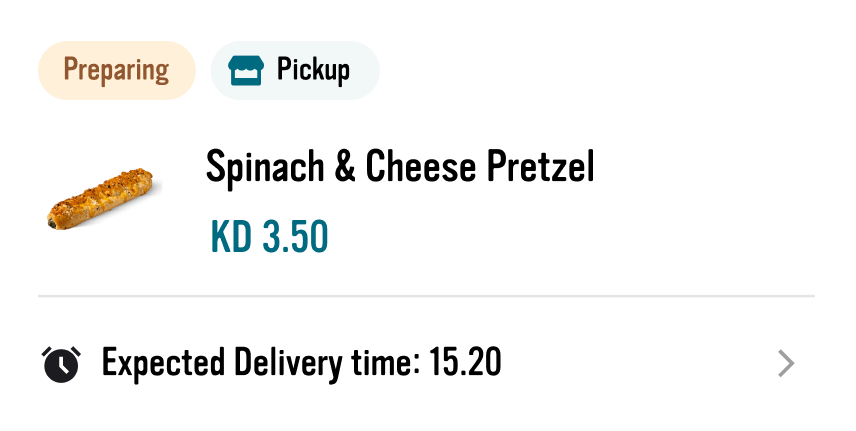The height and width of the screenshot is (431, 856).
Task: Click the Spinach & Cheese Pretzel title
Action: click(x=400, y=166)
